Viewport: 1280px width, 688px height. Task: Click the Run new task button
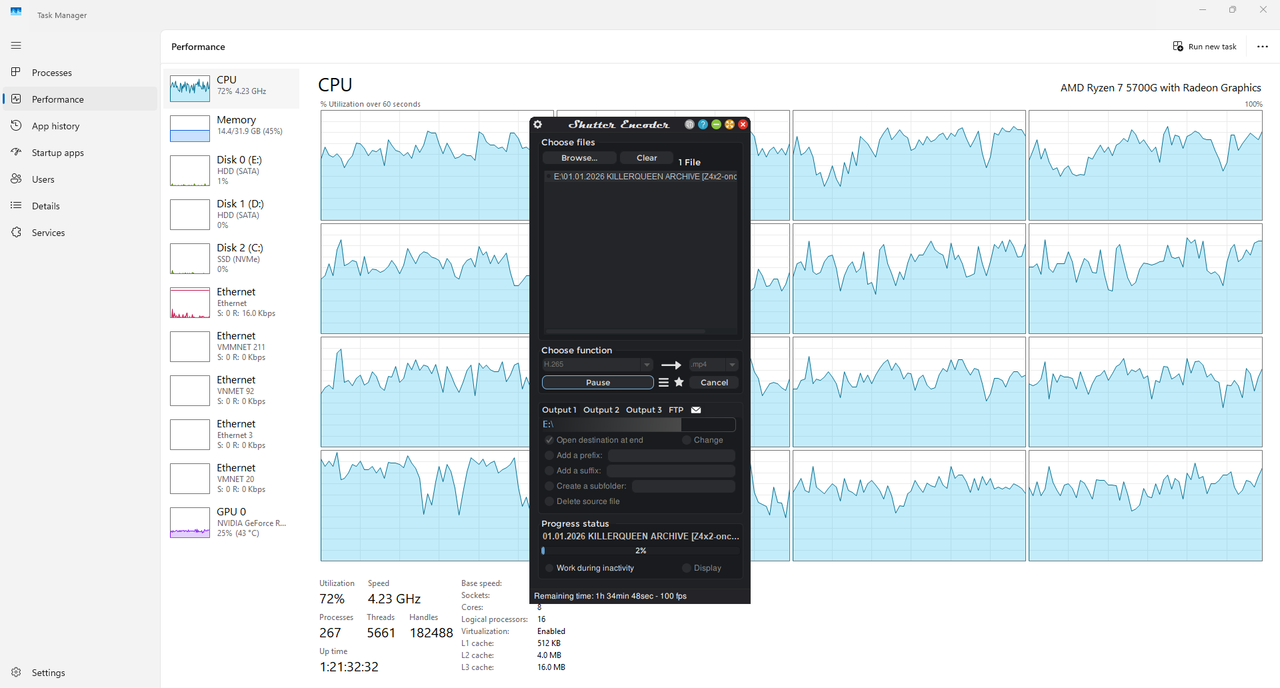1205,46
